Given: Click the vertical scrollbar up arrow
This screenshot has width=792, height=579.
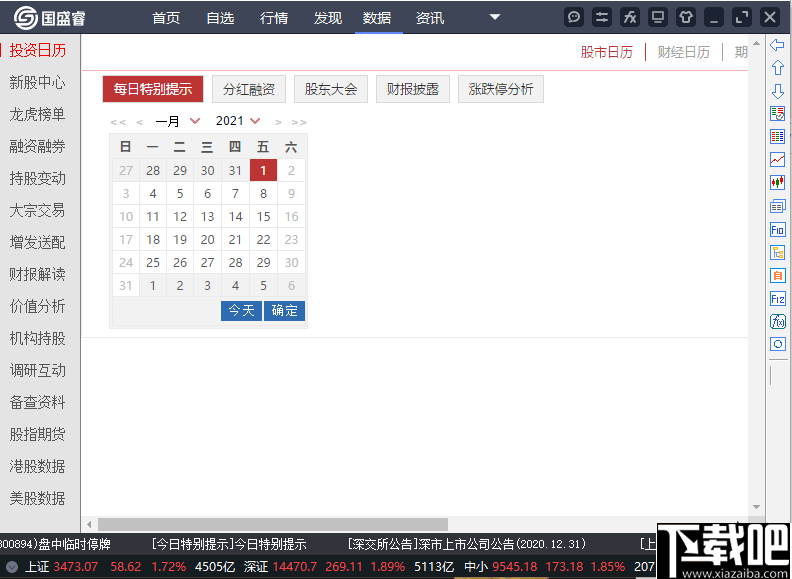Looking at the screenshot, I should 756,43.
